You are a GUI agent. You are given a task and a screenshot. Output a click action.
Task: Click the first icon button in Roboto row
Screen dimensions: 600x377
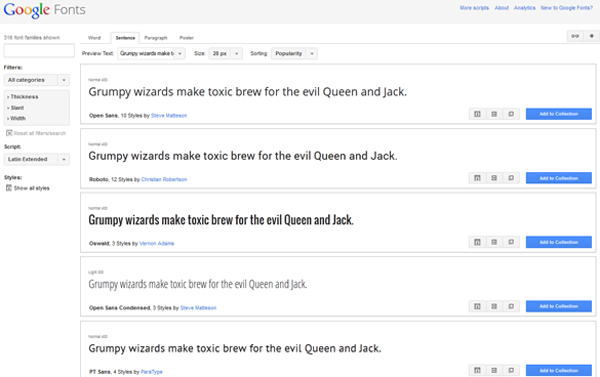[x=477, y=178]
